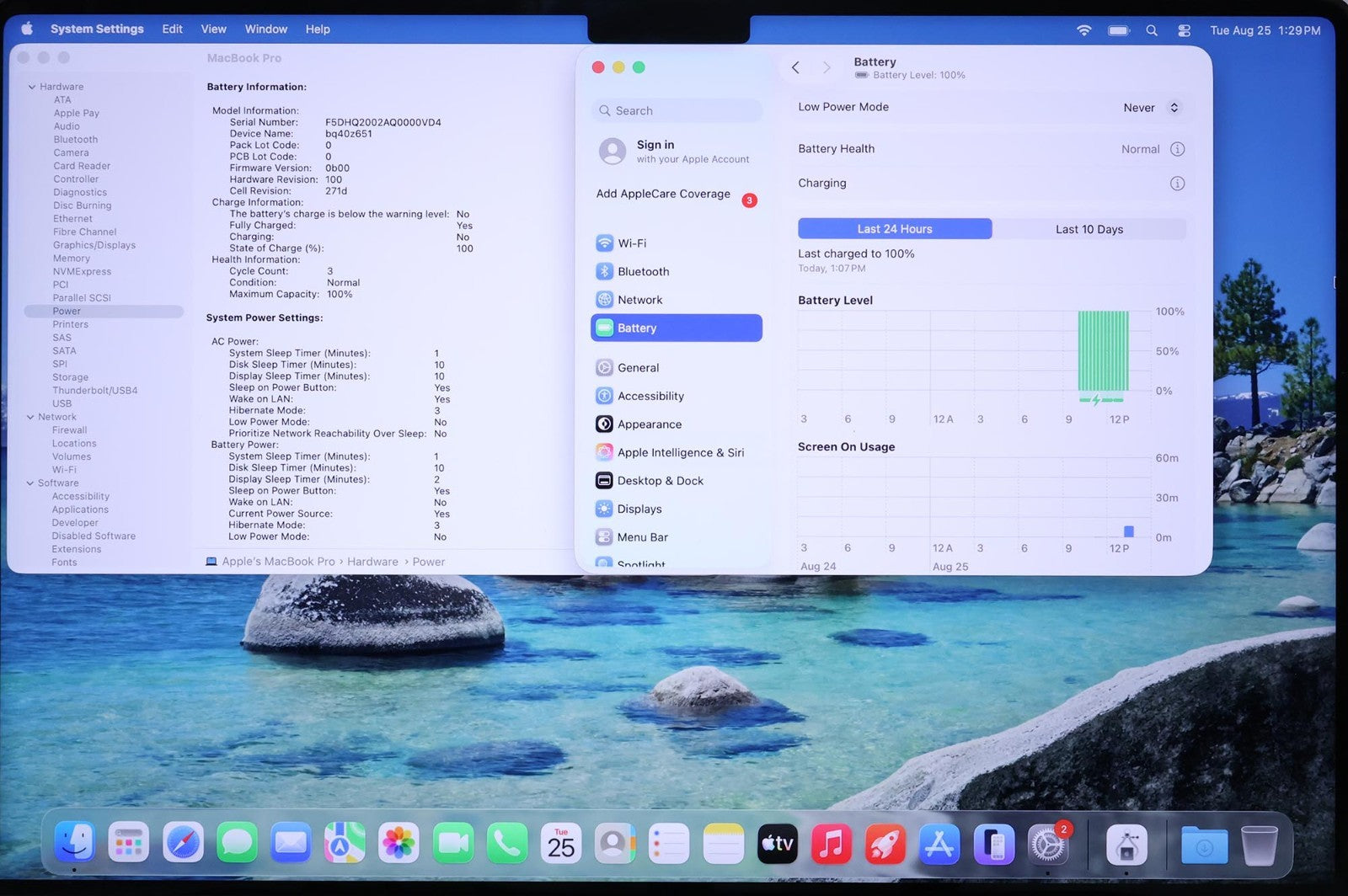This screenshot has width=1348, height=896.
Task: Launch Apple TV from the Dock
Action: click(777, 843)
